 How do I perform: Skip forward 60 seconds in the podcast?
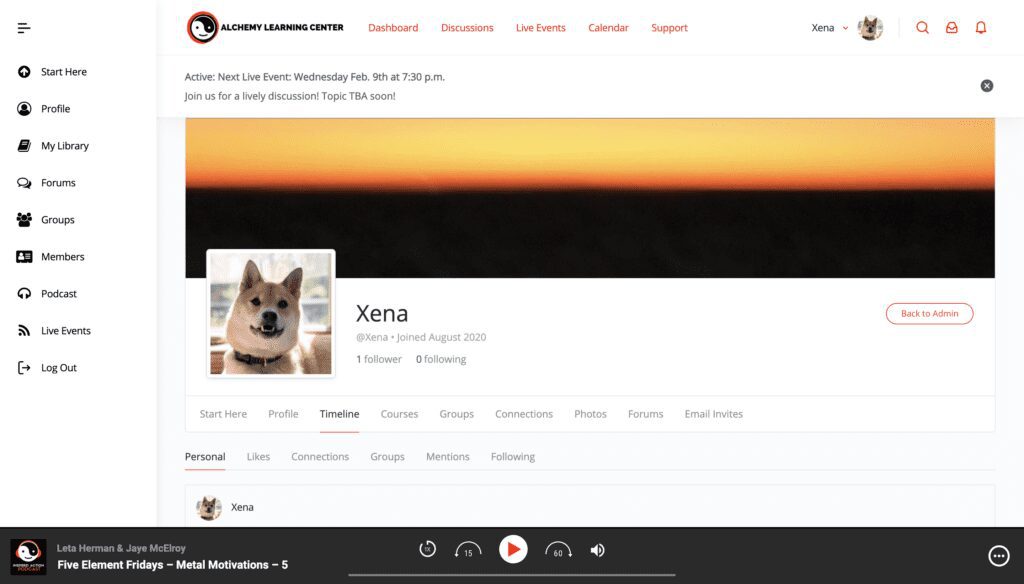[x=558, y=550]
